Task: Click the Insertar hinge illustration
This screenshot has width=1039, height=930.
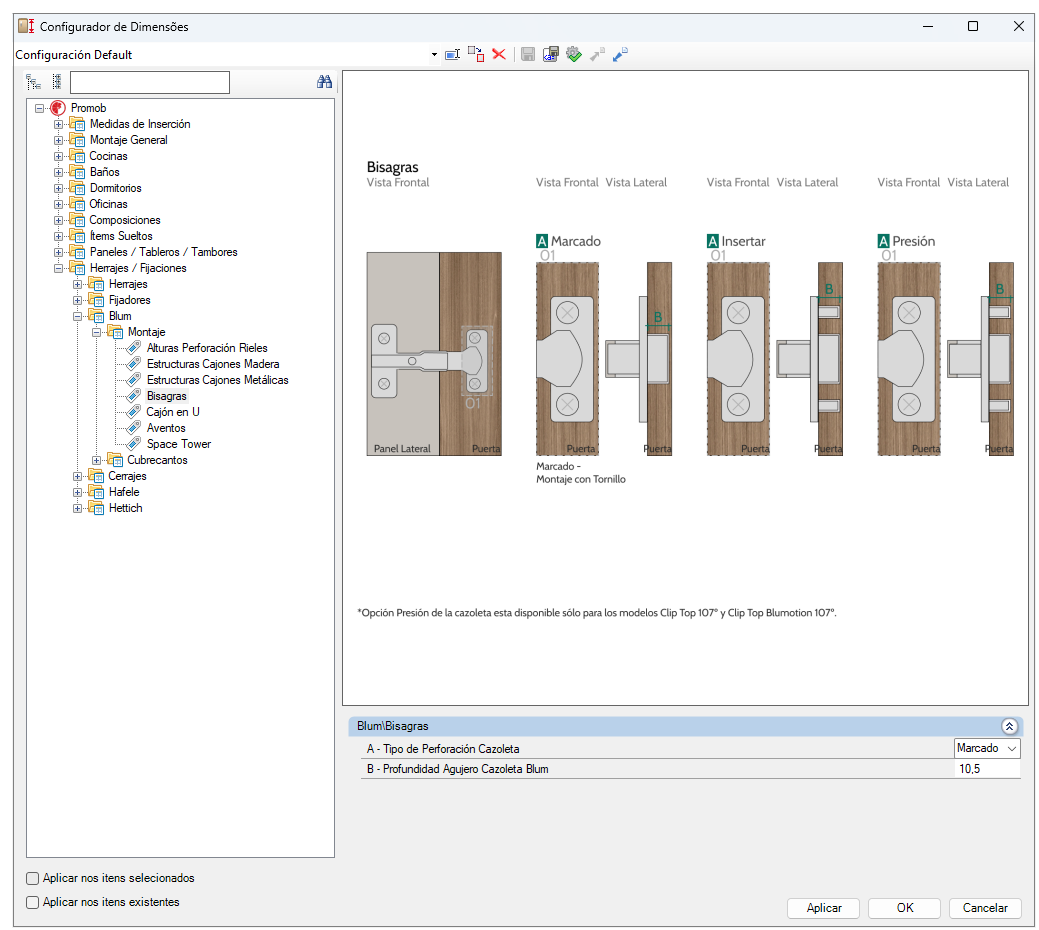Action: pos(775,358)
